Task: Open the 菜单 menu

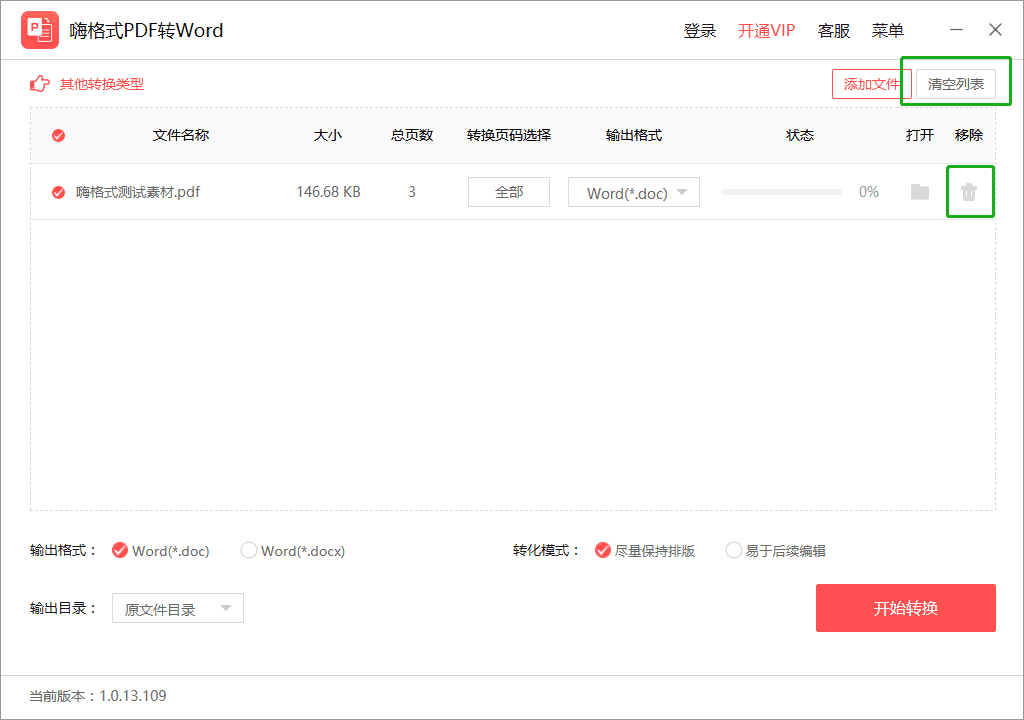Action: click(x=888, y=31)
